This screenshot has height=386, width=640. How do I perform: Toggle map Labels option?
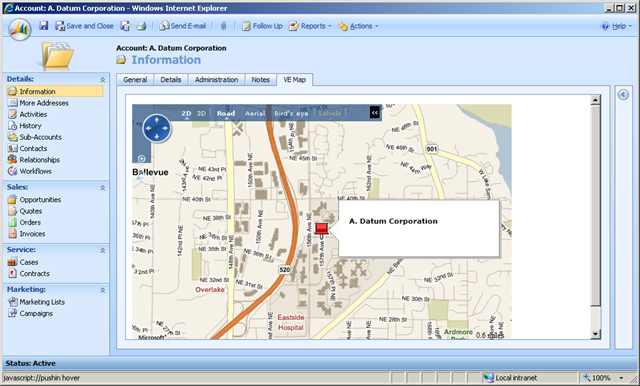pos(330,113)
